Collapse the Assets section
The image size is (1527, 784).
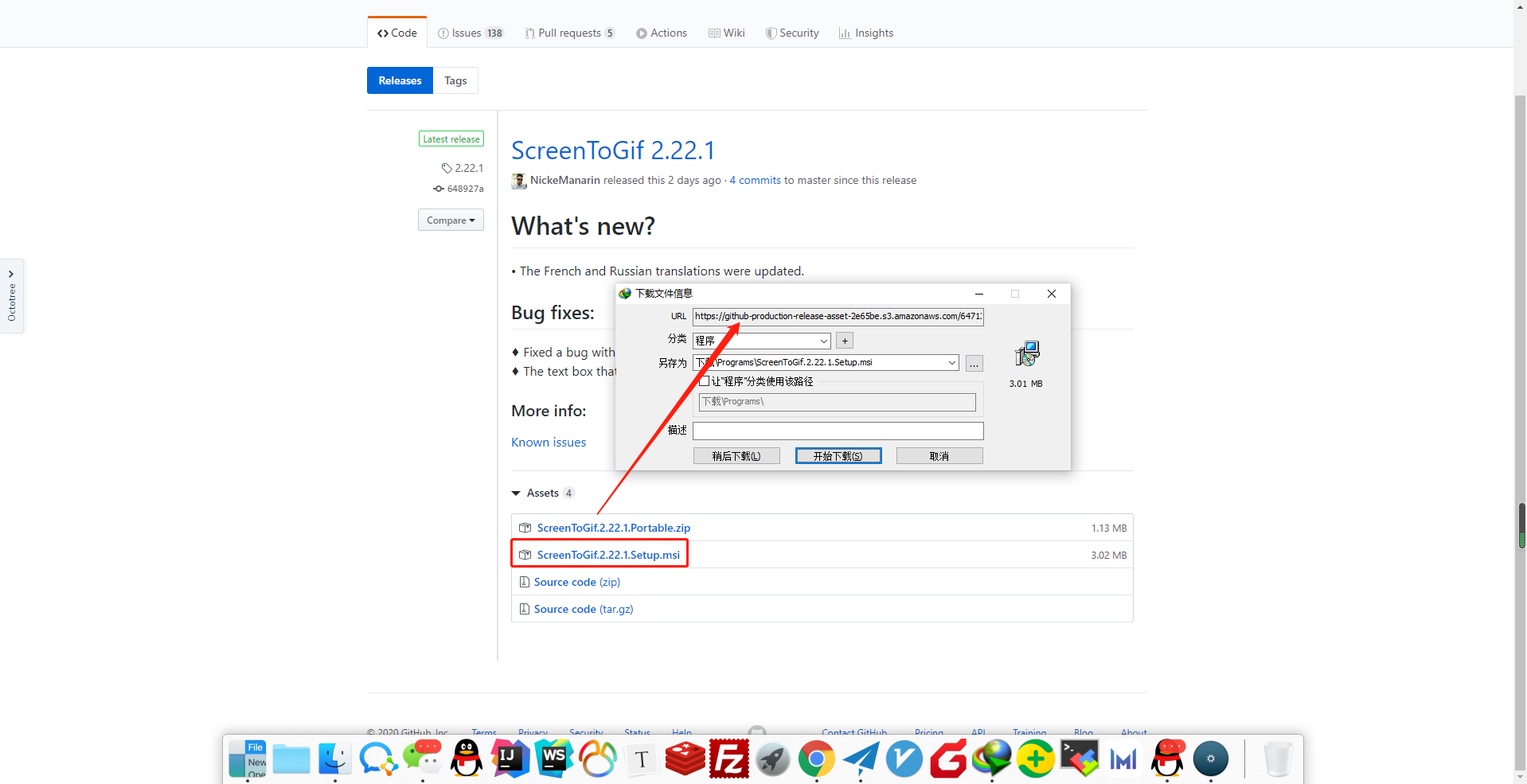click(x=517, y=493)
